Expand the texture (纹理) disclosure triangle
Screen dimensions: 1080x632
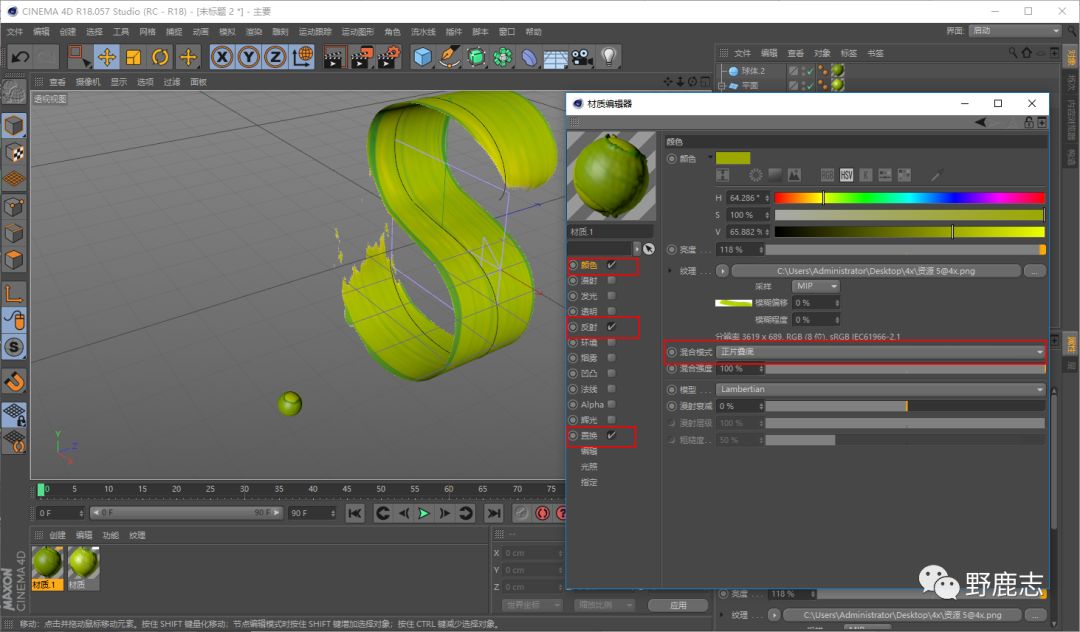669,271
